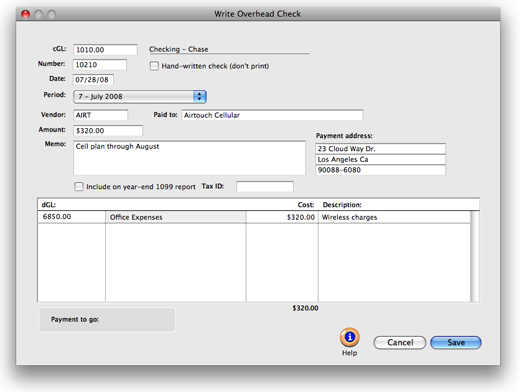Close the Write Overhead Check window

25,14
